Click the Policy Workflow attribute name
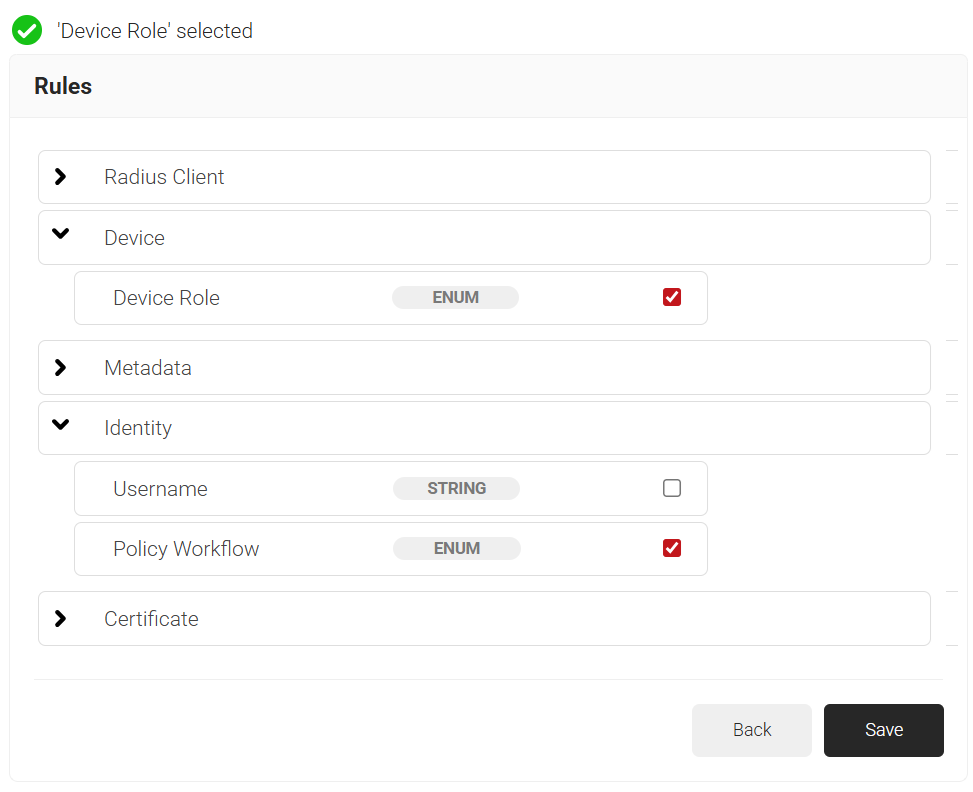 click(186, 549)
